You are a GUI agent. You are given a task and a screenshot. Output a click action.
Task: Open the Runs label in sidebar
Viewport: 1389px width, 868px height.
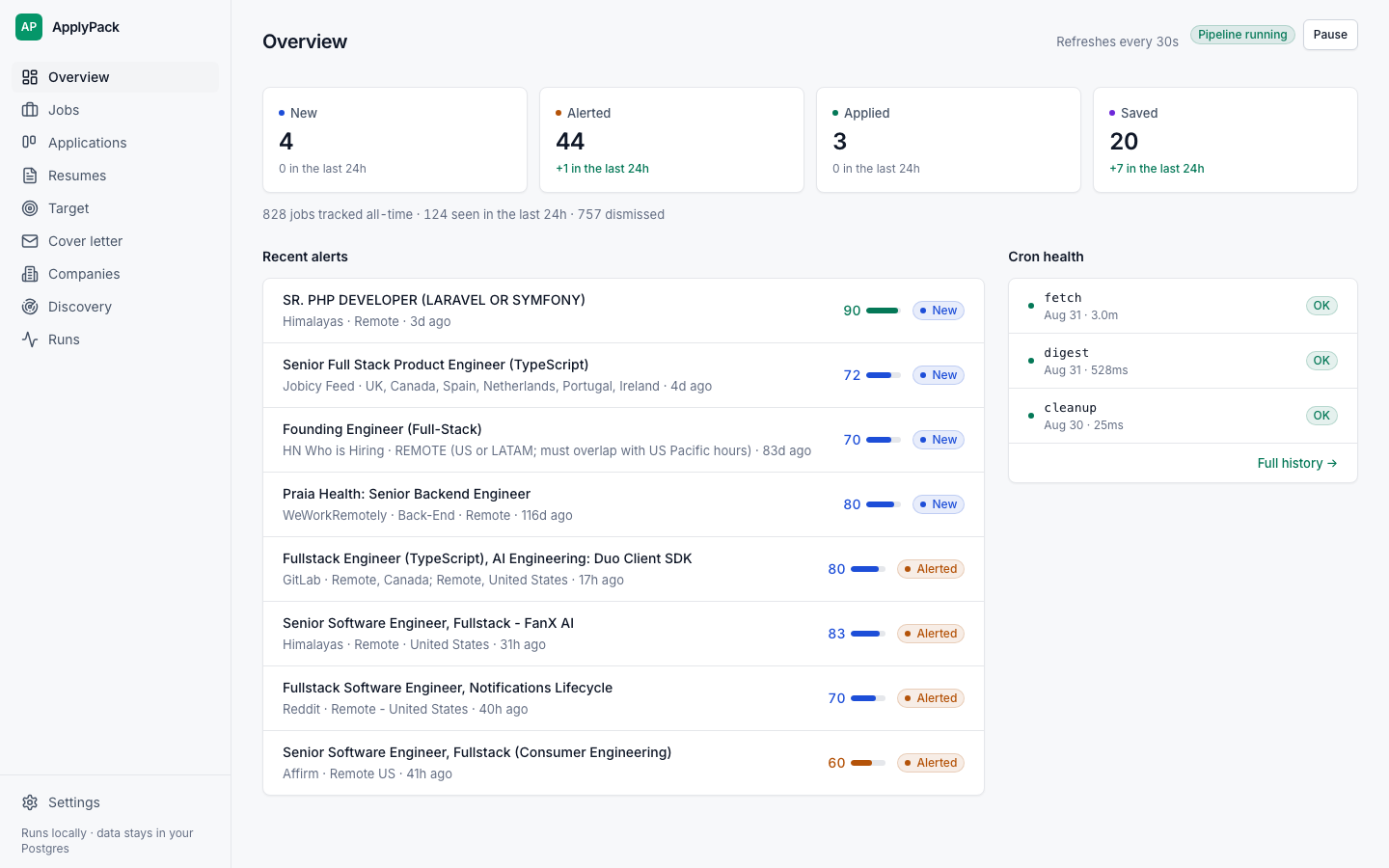64,339
